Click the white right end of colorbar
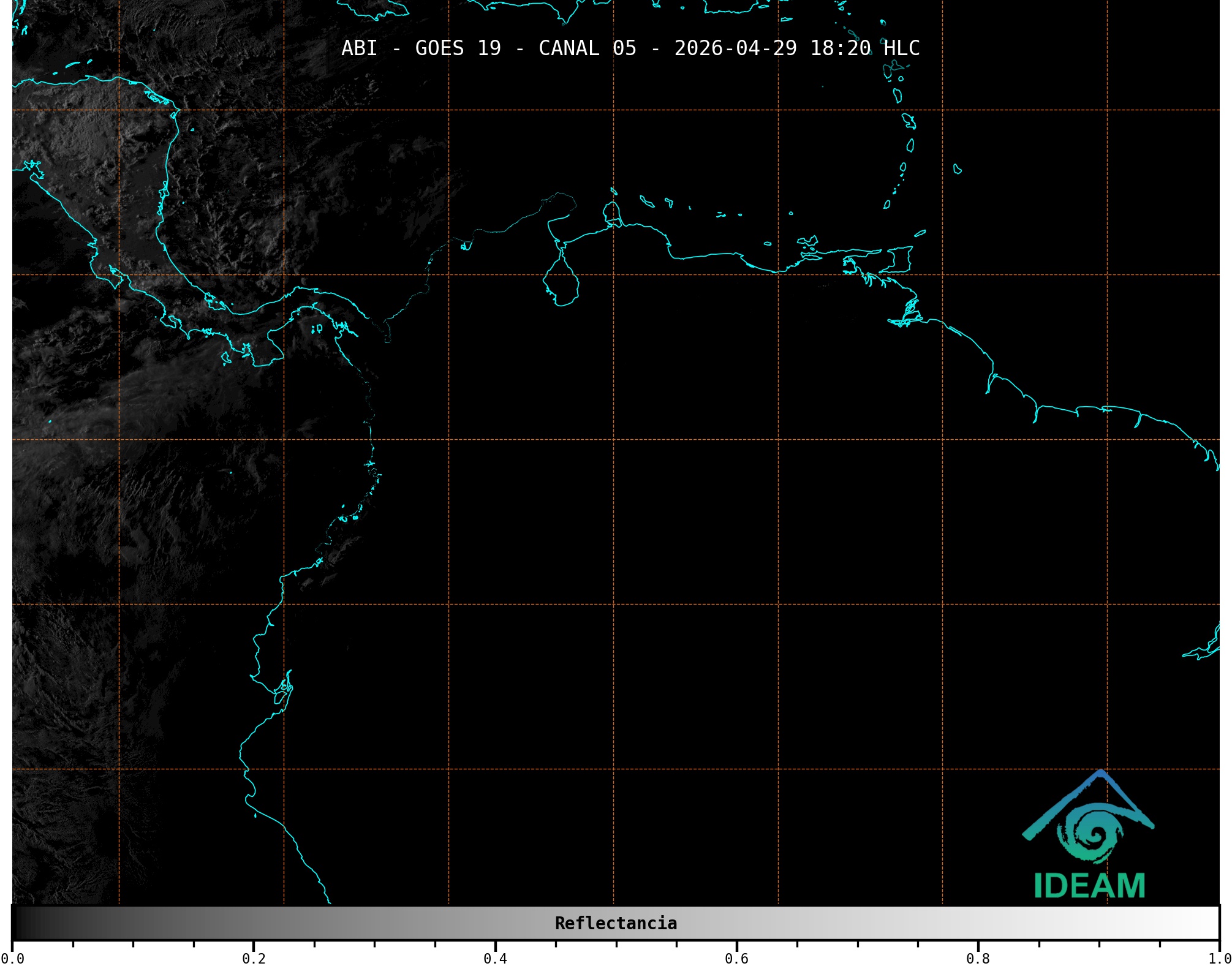The height and width of the screenshot is (966, 1232). click(x=1213, y=923)
